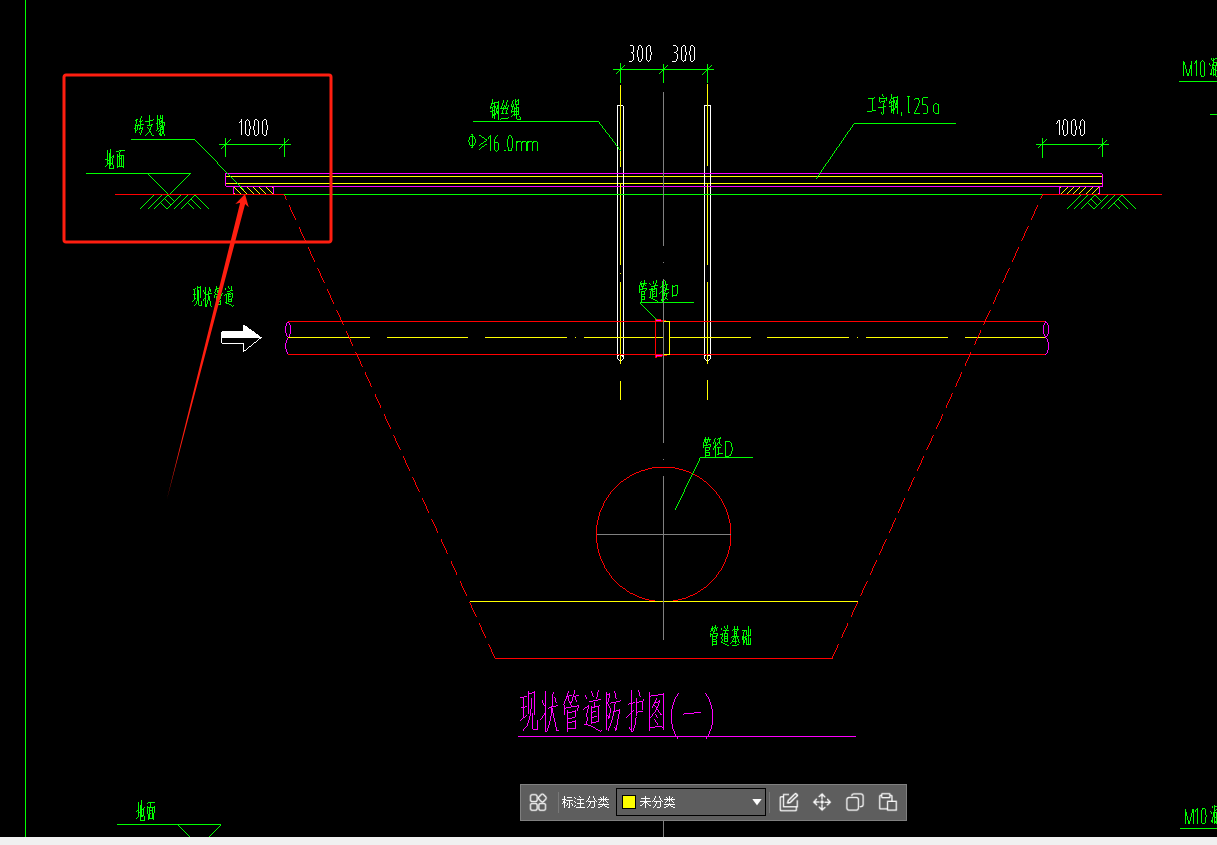Click the Φ≥16.0mm dimension text
This screenshot has height=845, width=1217.
coord(503,144)
